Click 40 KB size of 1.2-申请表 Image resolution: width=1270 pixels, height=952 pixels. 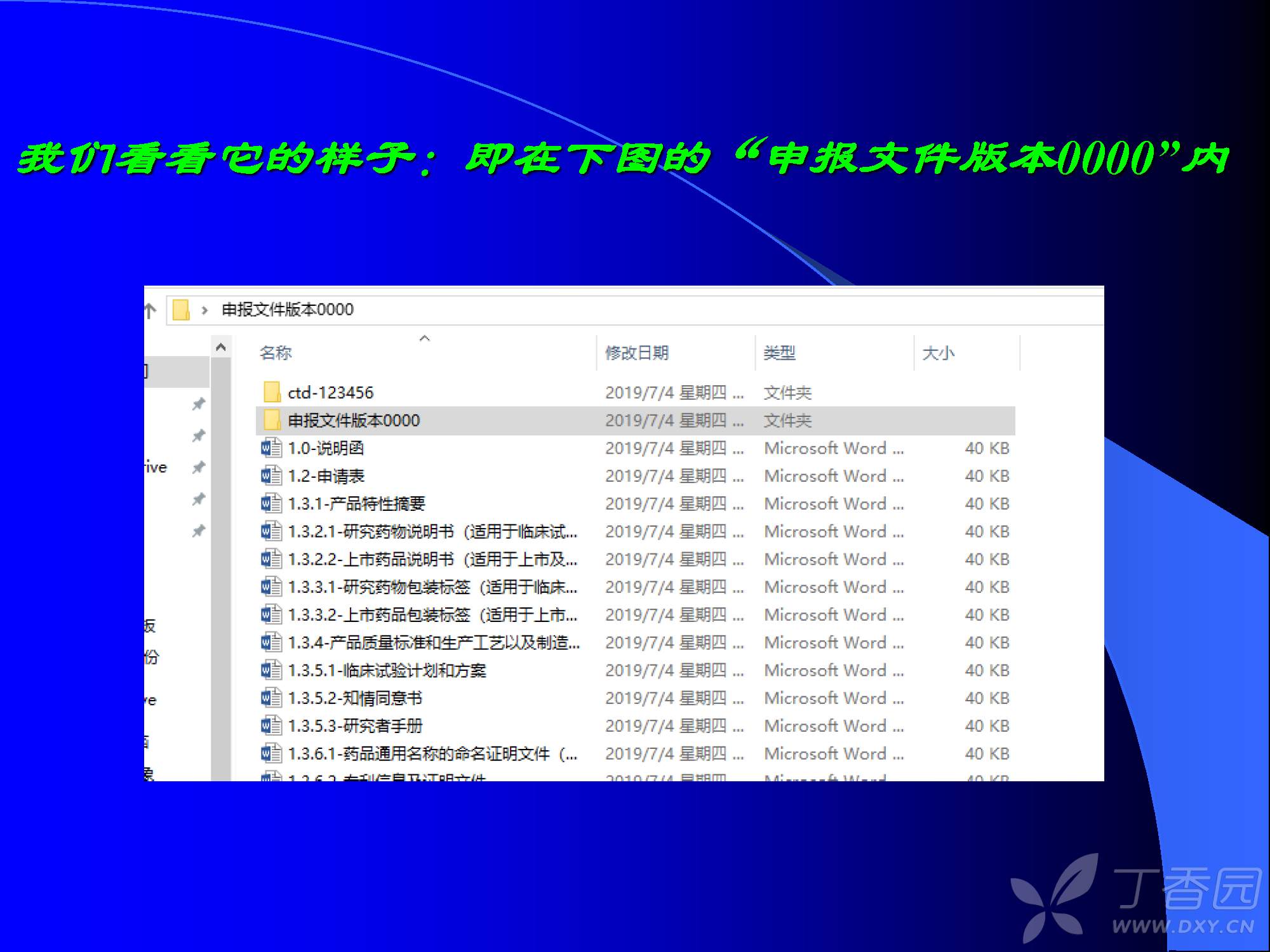coord(987,477)
